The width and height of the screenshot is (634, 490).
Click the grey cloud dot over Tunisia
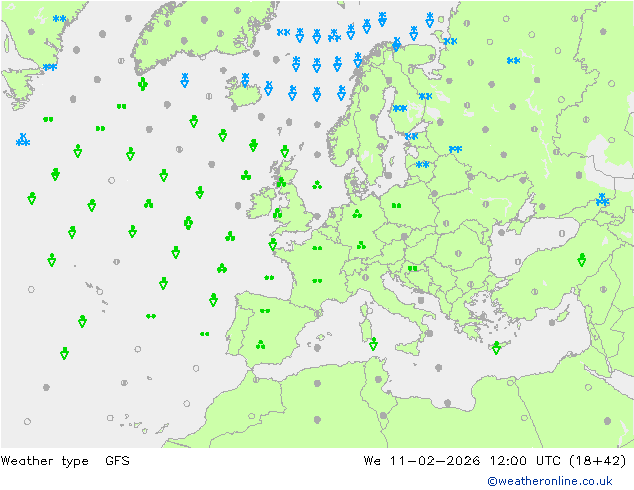click(x=378, y=379)
